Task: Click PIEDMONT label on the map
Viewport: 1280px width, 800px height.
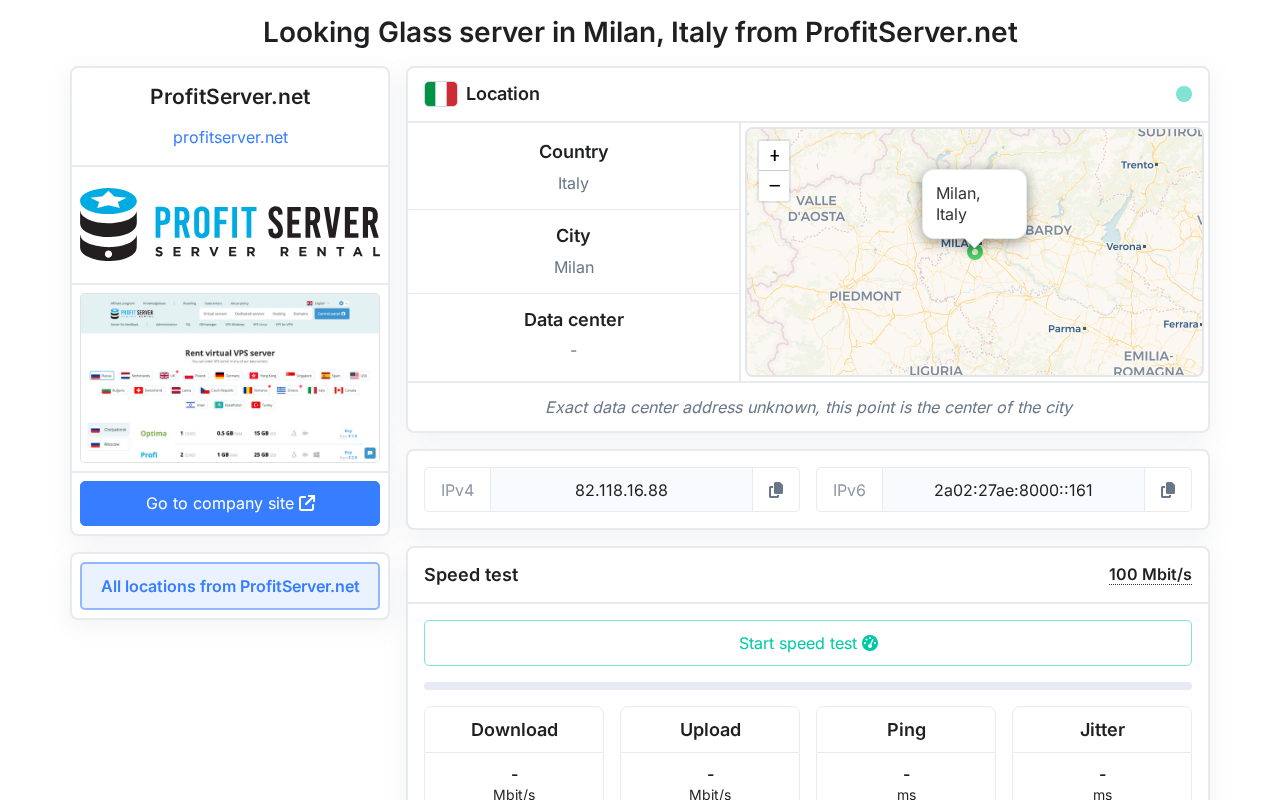Action: [x=865, y=296]
